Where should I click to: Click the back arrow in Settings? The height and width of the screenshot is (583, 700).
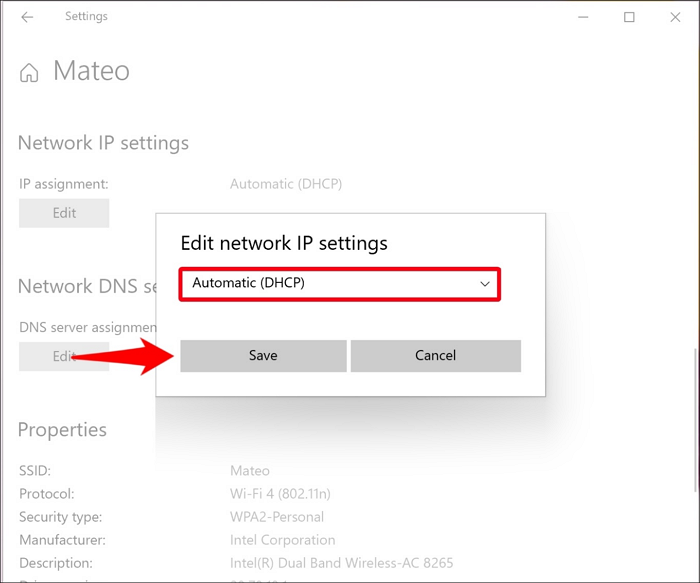tap(27, 17)
